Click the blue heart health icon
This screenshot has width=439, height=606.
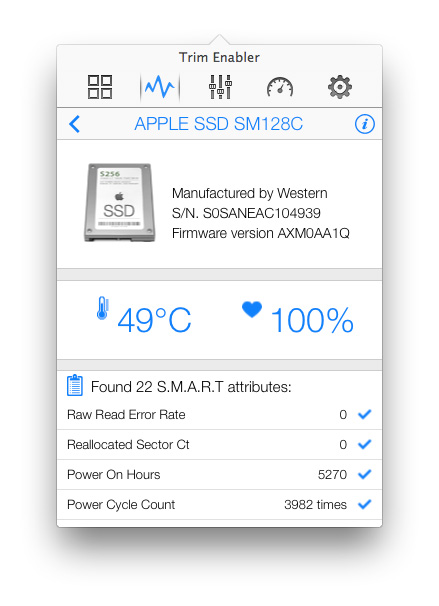(252, 309)
